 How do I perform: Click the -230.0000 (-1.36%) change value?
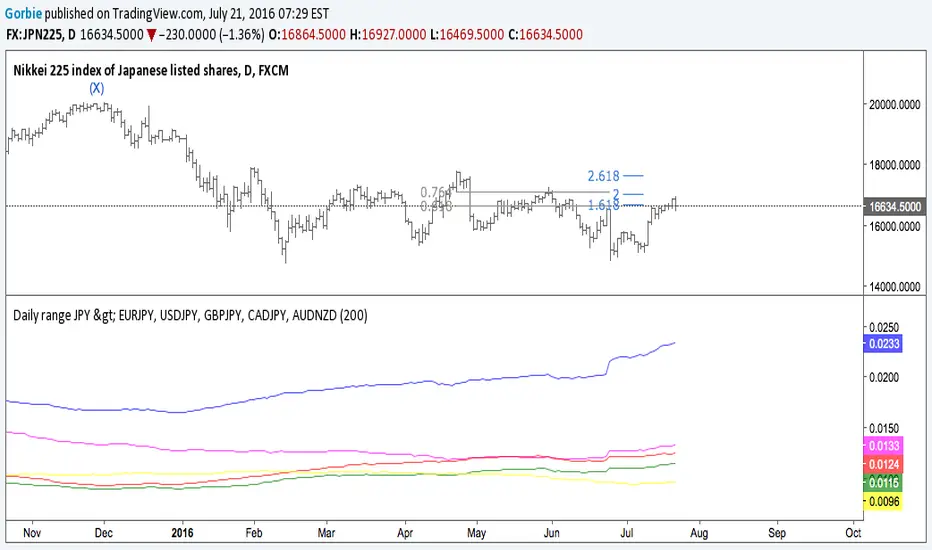[x=212, y=34]
